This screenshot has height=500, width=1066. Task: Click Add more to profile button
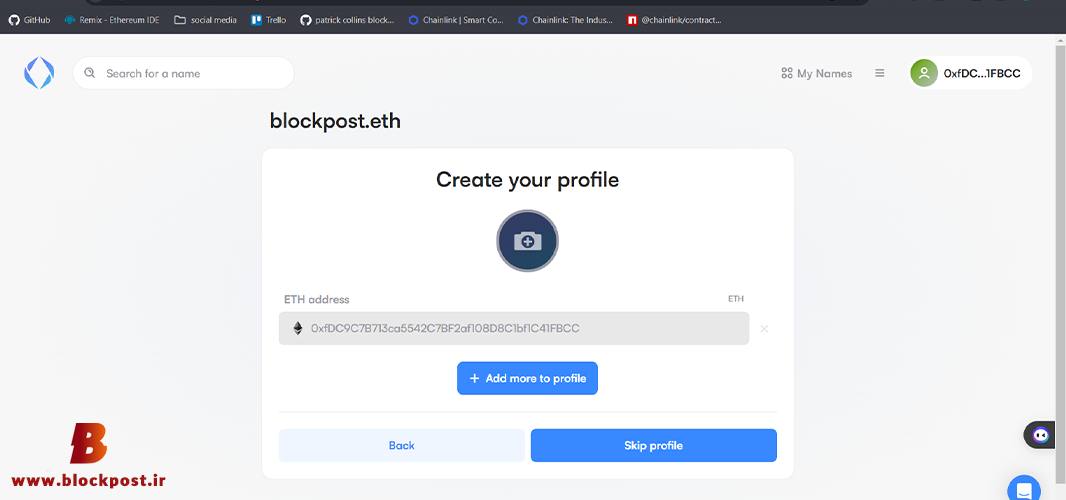[x=528, y=378]
